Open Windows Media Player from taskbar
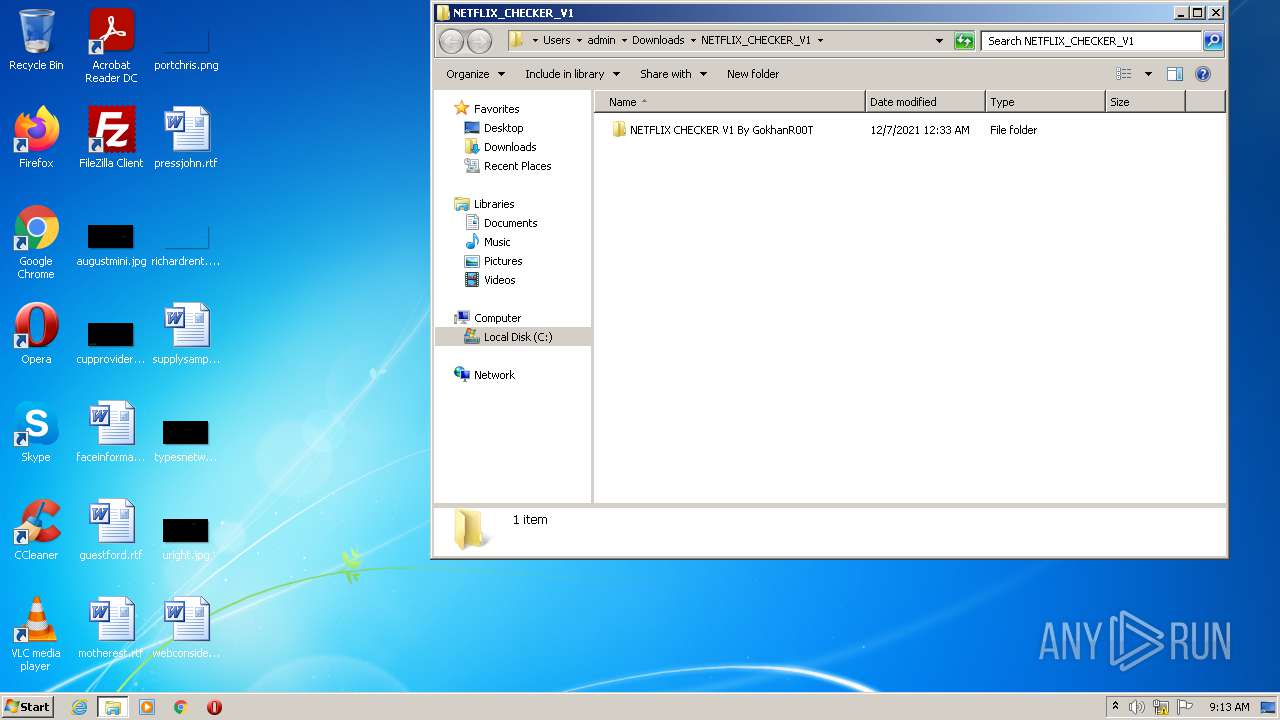The image size is (1280, 720). point(147,707)
